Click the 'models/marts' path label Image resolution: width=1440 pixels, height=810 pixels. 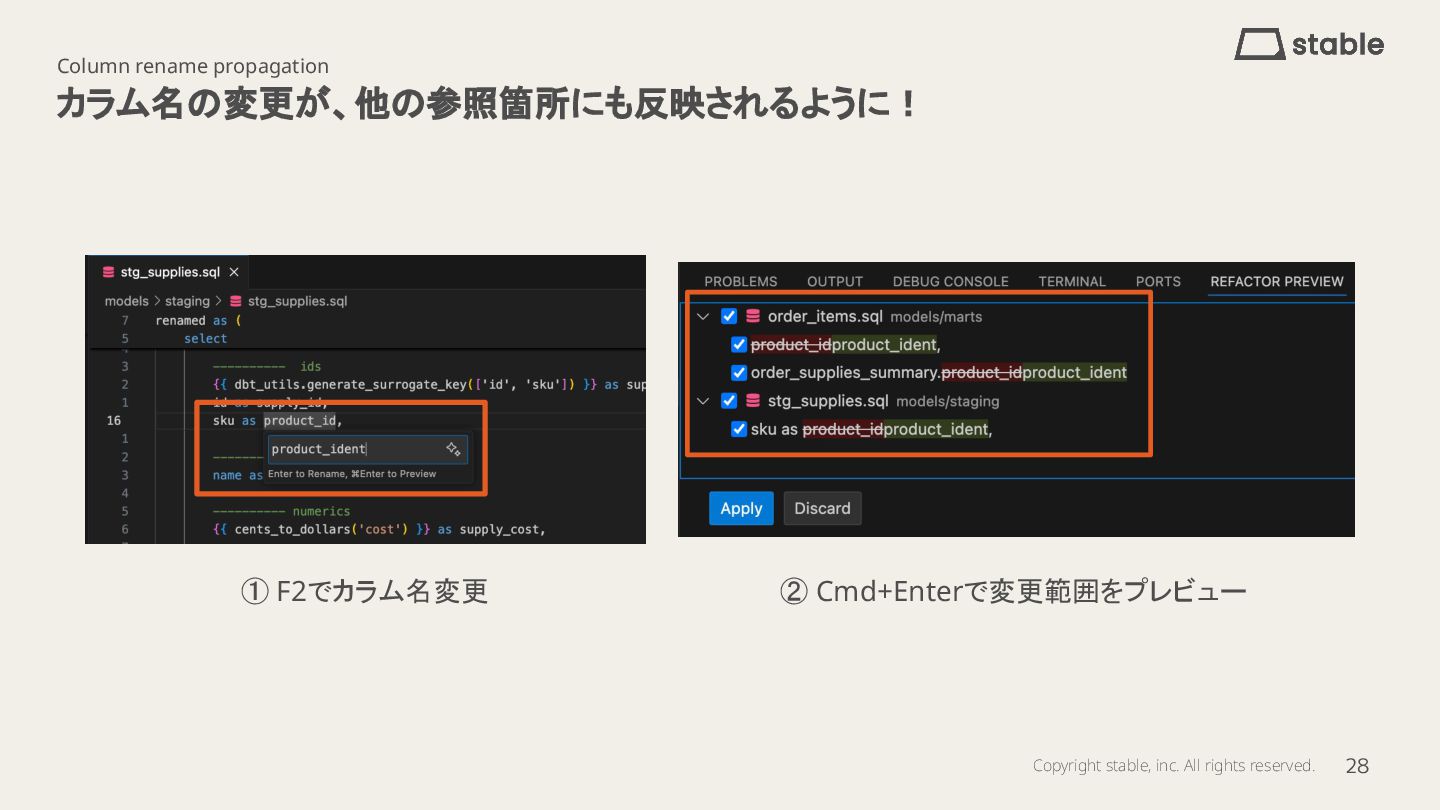click(936, 317)
